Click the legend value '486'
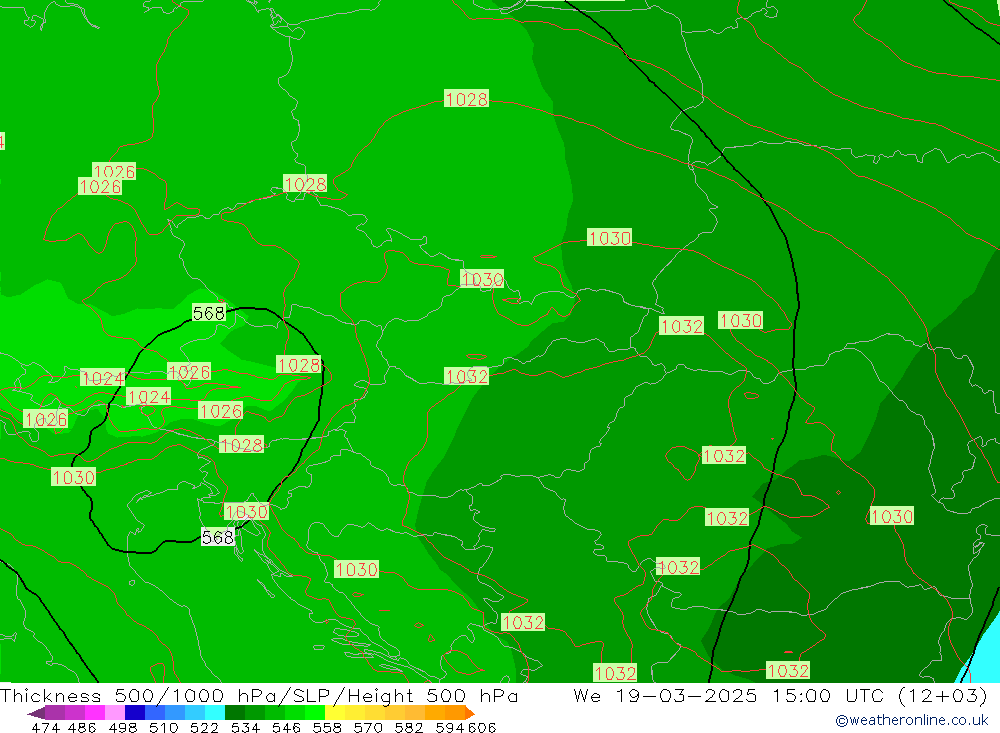Image resolution: width=1000 pixels, height=733 pixels. (x=80, y=727)
